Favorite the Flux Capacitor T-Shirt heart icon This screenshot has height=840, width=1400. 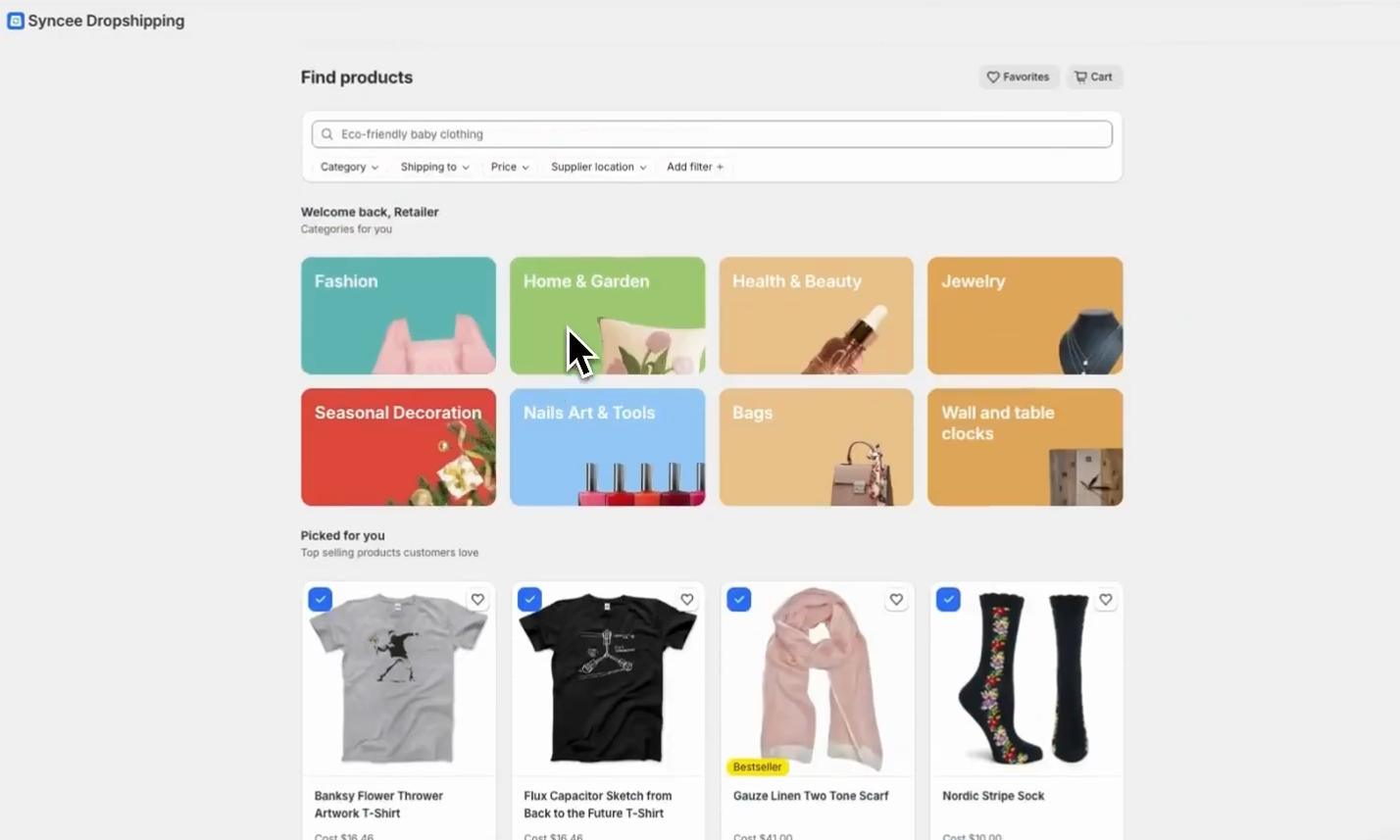point(686,599)
